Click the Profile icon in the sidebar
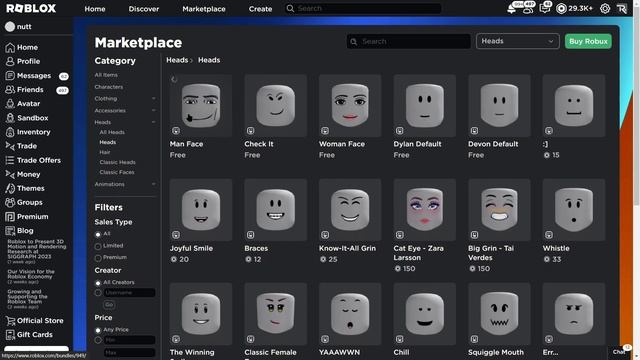 (x=10, y=61)
